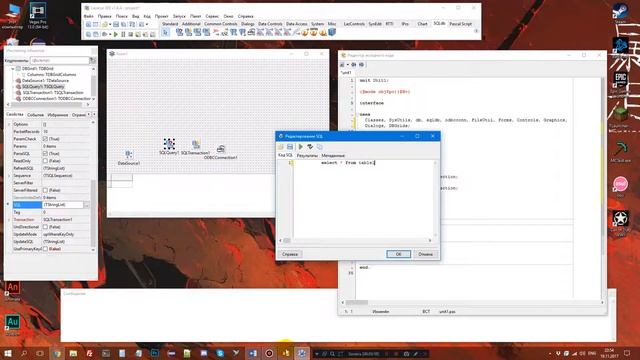Open the Skype icon in the taskbar
Viewport: 640px width, 360px height.
pos(220,353)
